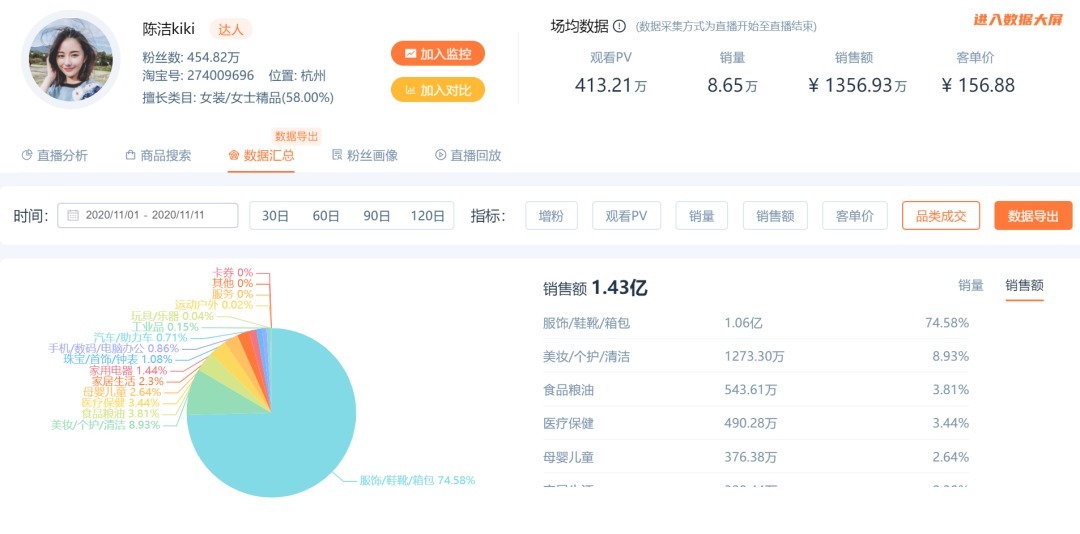
Task: Click the table row 美妆/个护/清洁
Action: tap(756, 356)
